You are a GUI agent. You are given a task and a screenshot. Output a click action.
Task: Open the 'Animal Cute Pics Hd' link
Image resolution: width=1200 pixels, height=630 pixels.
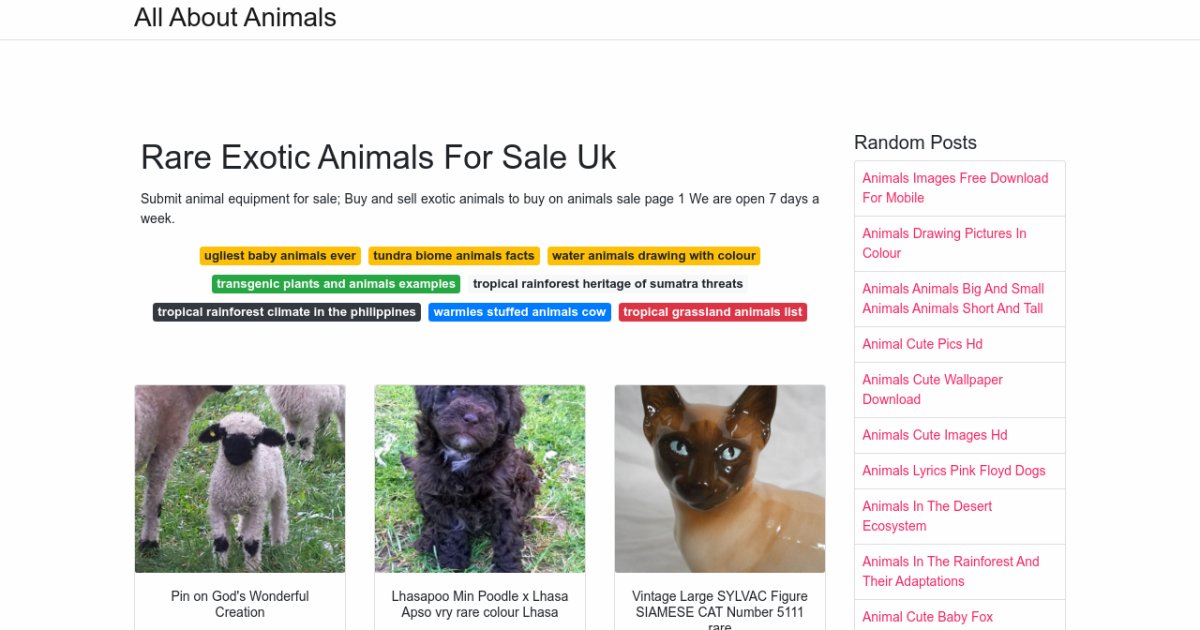(x=922, y=344)
